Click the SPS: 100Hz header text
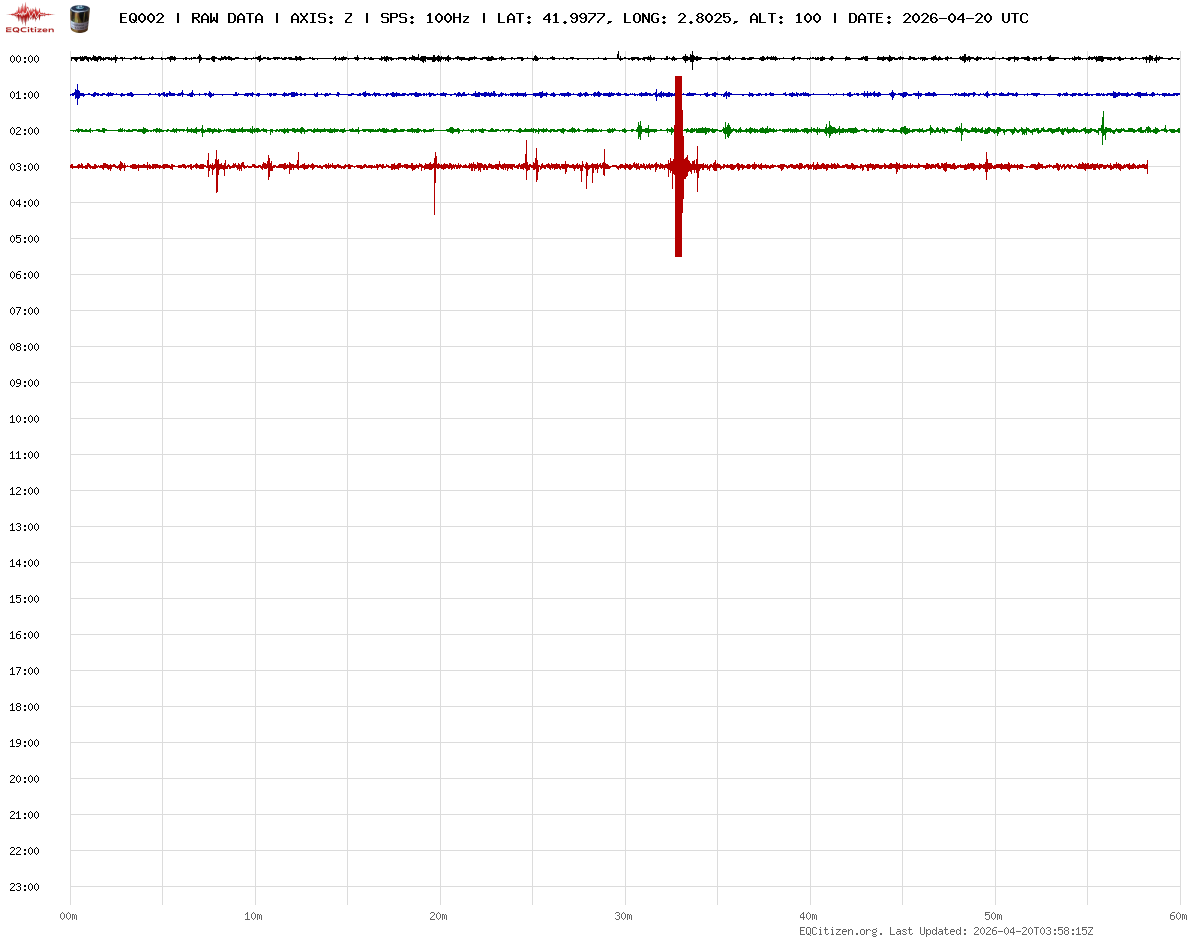Image resolution: width=1200 pixels, height=940 pixels. click(x=424, y=18)
